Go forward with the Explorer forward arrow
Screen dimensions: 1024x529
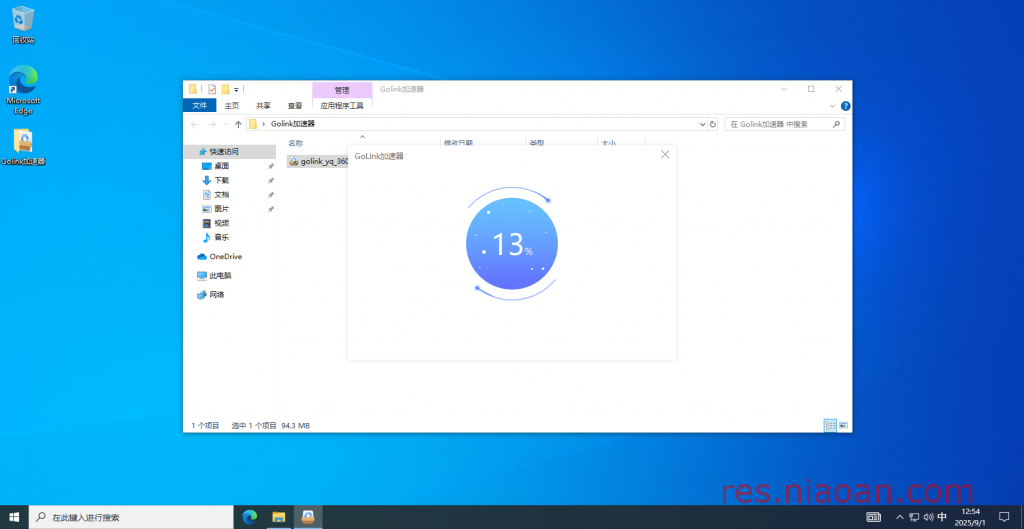click(212, 124)
